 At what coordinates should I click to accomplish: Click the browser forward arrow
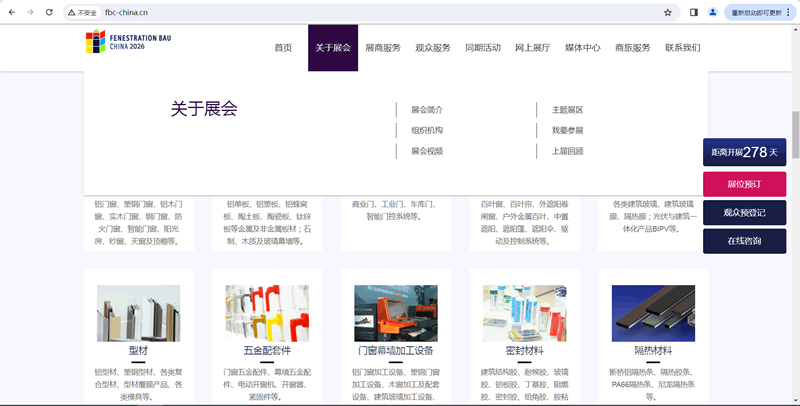pos(30,13)
